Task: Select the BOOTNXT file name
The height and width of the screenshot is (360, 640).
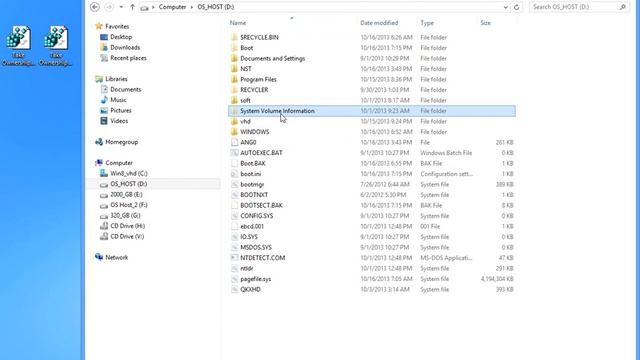Action: tap(254, 195)
